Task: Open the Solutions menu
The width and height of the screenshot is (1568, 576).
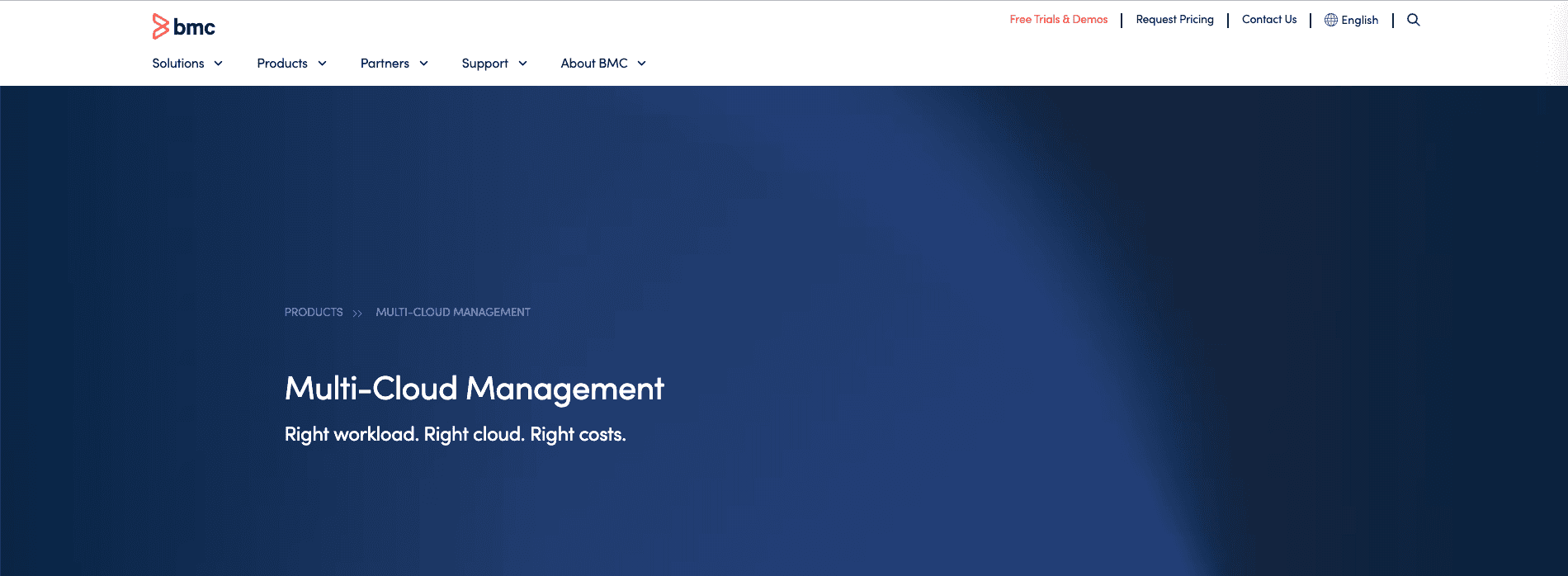Action: coord(178,64)
